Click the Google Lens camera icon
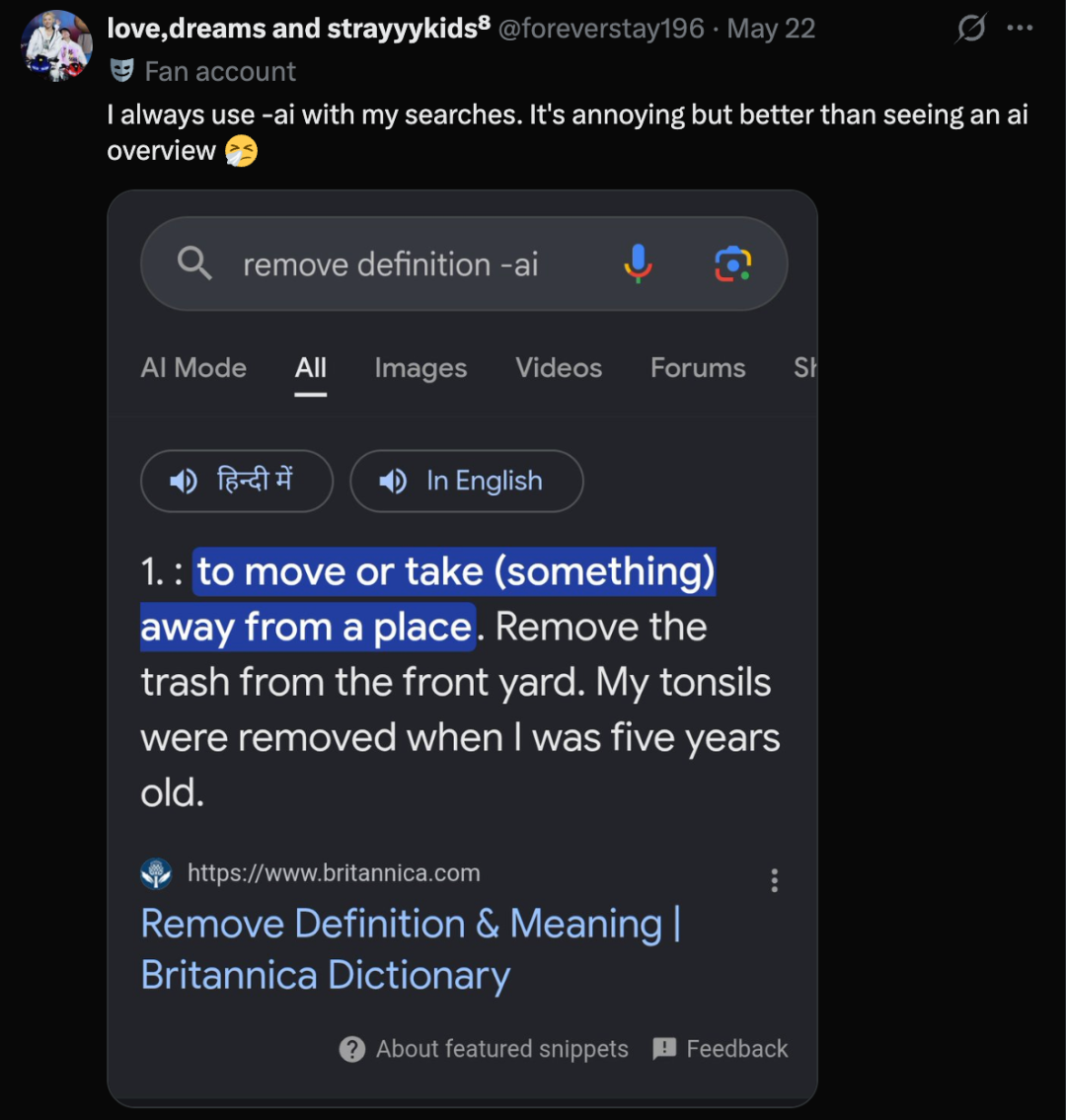 733,264
